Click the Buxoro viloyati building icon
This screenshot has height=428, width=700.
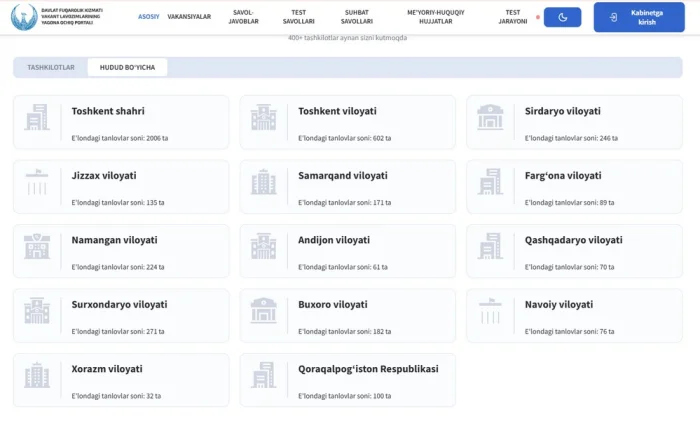coord(264,312)
